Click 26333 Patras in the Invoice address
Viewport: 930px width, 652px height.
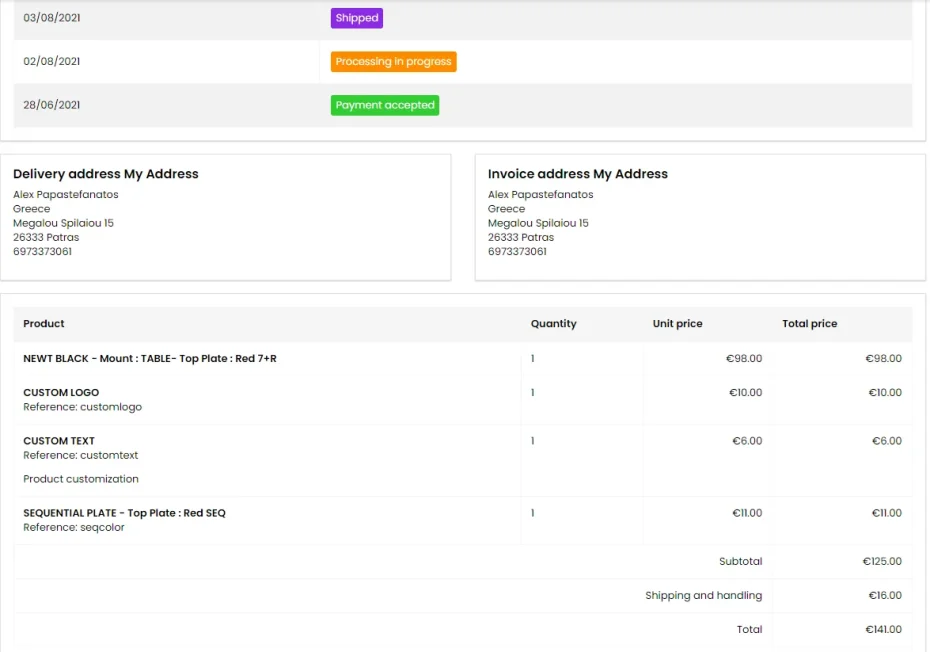(521, 237)
